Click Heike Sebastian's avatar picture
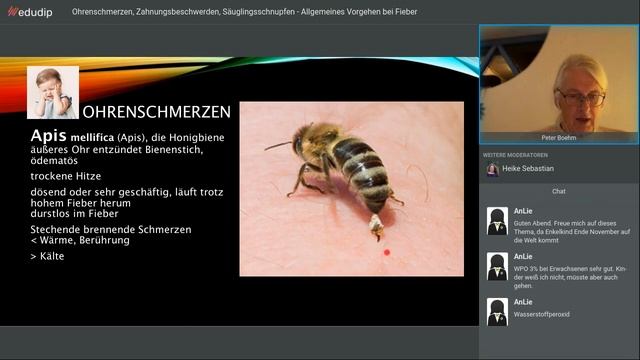The image size is (640, 360). (x=493, y=169)
